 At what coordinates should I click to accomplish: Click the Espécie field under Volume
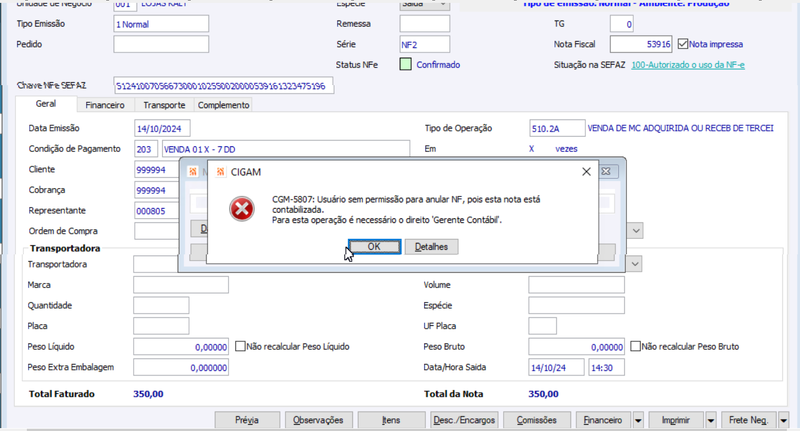tap(577, 306)
